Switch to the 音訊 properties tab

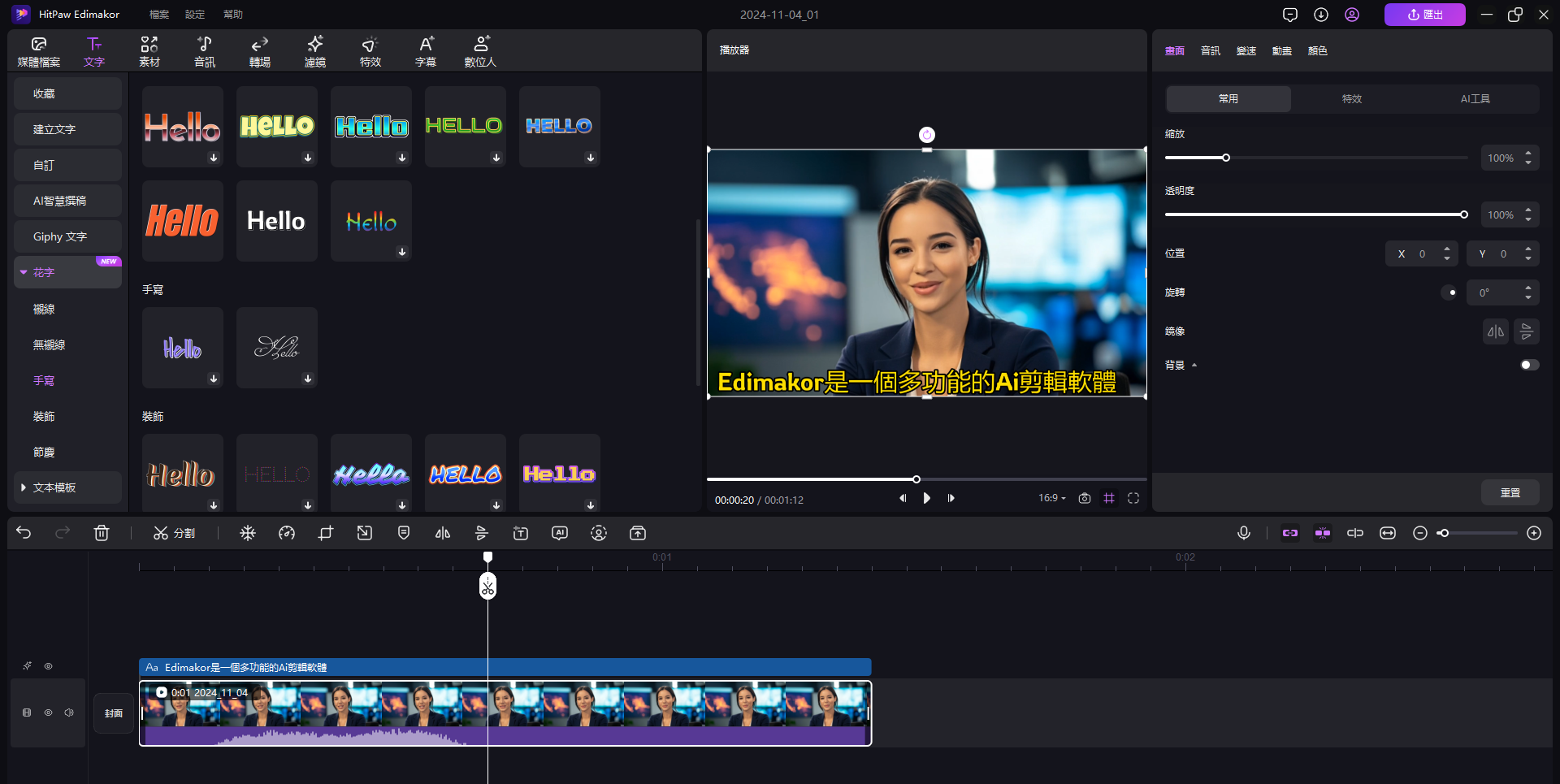[x=1211, y=50]
